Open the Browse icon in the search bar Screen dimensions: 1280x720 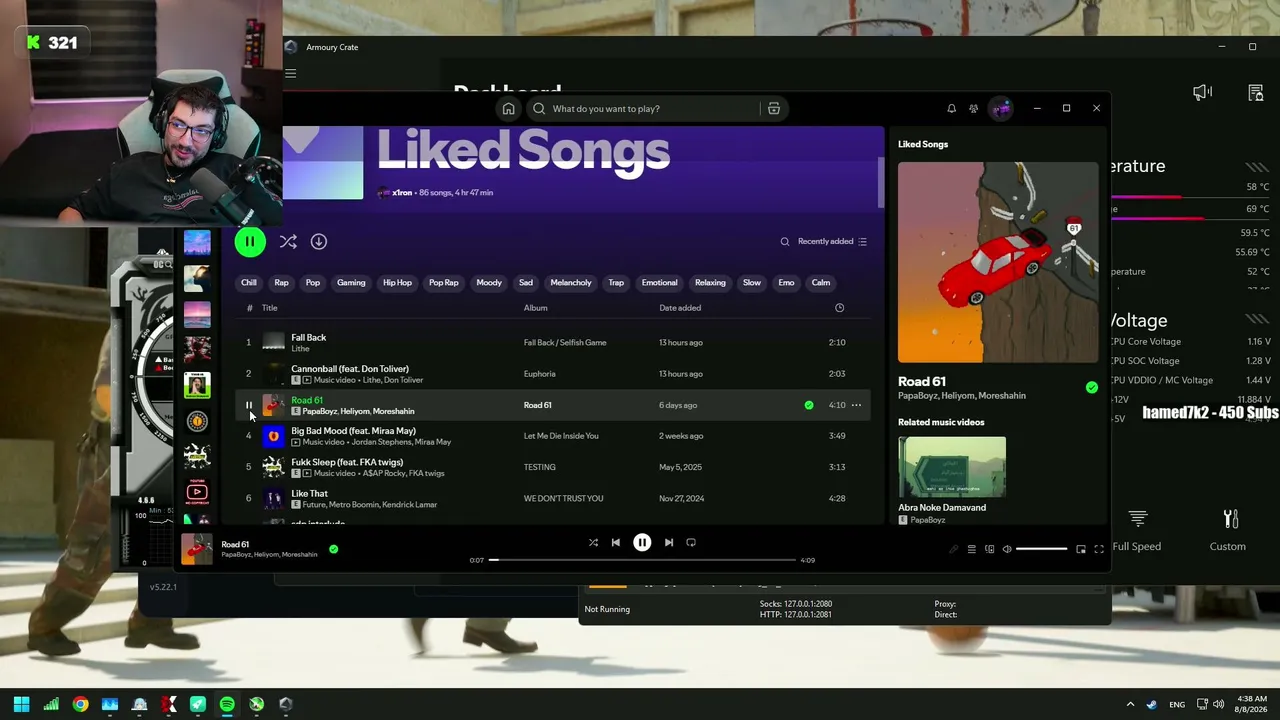point(774,108)
